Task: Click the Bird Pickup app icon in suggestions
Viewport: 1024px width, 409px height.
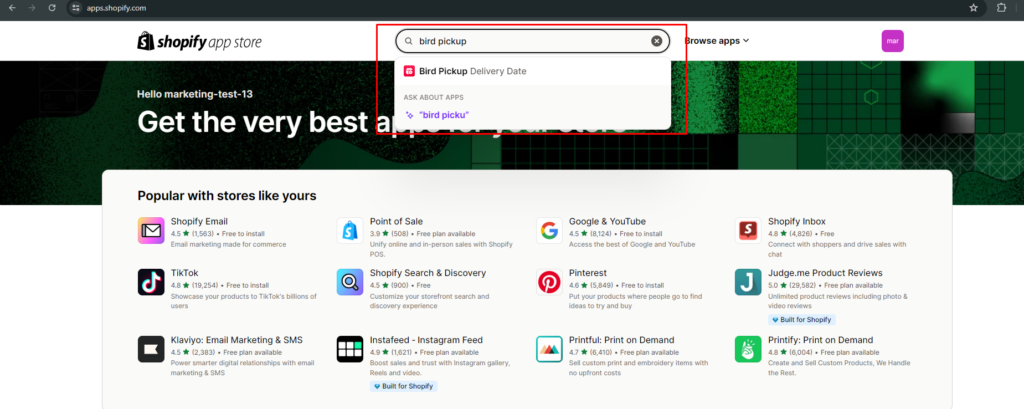Action: [409, 71]
